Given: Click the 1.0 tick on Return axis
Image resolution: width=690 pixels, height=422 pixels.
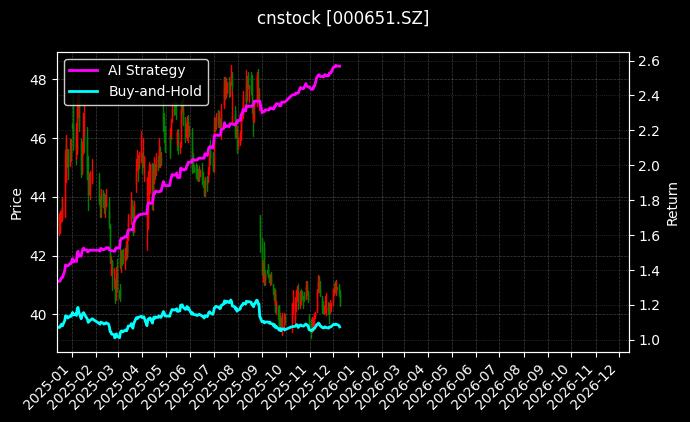Looking at the screenshot, I should point(647,341).
